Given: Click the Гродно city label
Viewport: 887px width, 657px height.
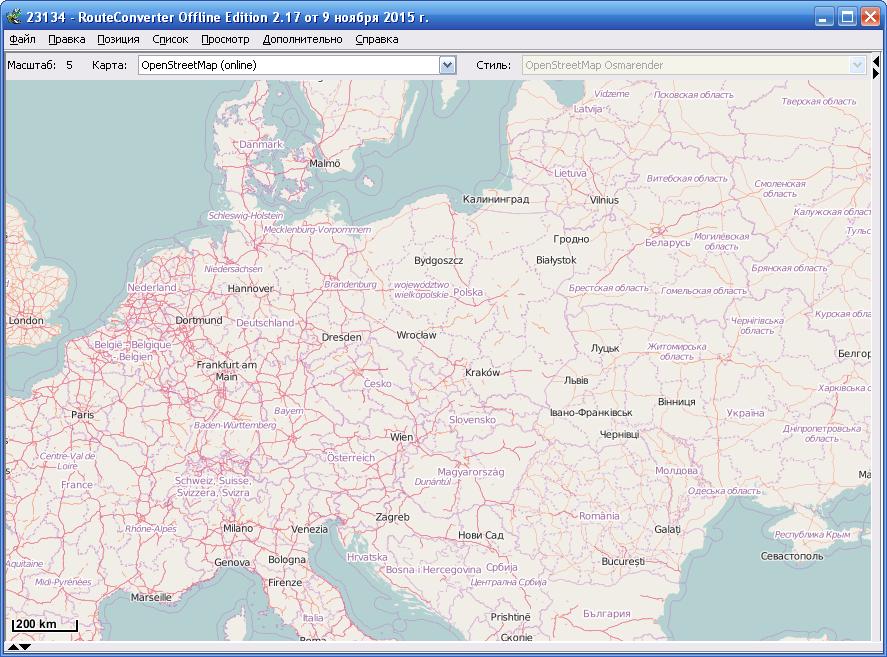Looking at the screenshot, I should tap(571, 239).
